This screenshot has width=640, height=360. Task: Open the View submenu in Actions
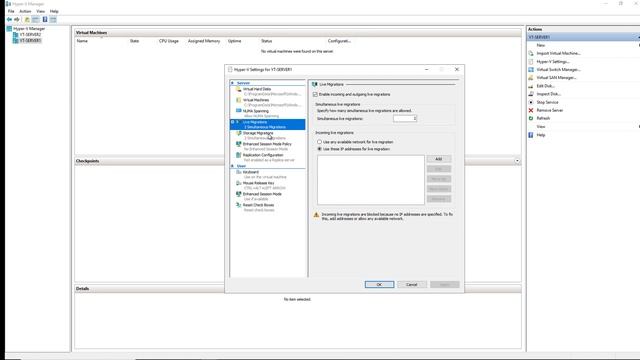541,127
